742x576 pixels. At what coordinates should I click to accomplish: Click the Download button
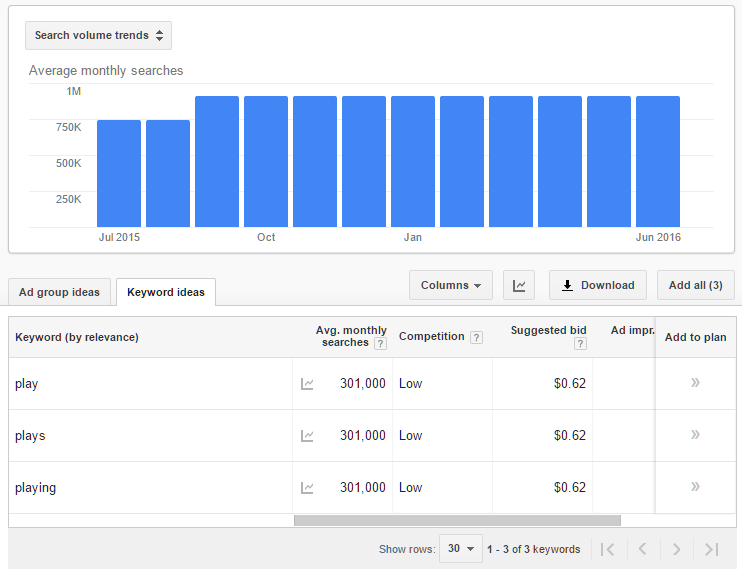598,285
